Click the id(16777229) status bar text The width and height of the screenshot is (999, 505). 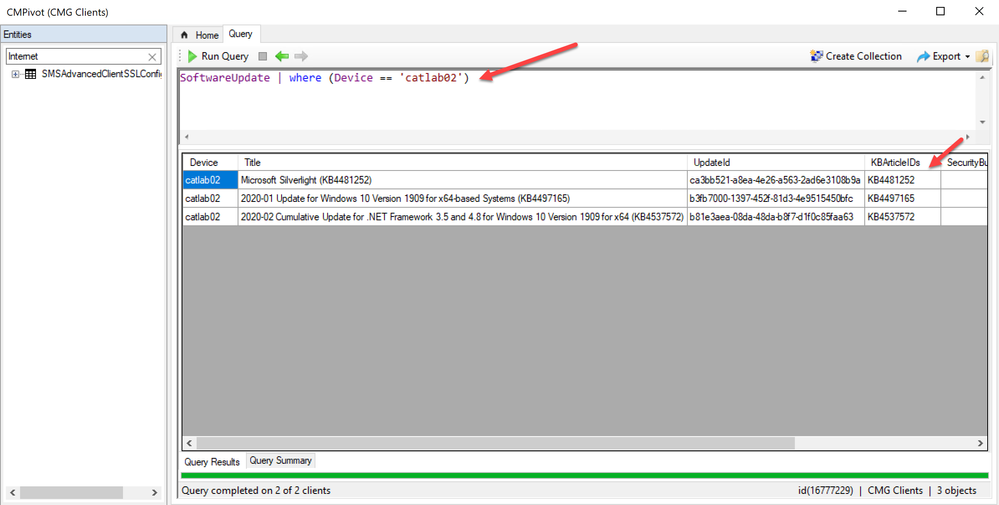point(824,490)
